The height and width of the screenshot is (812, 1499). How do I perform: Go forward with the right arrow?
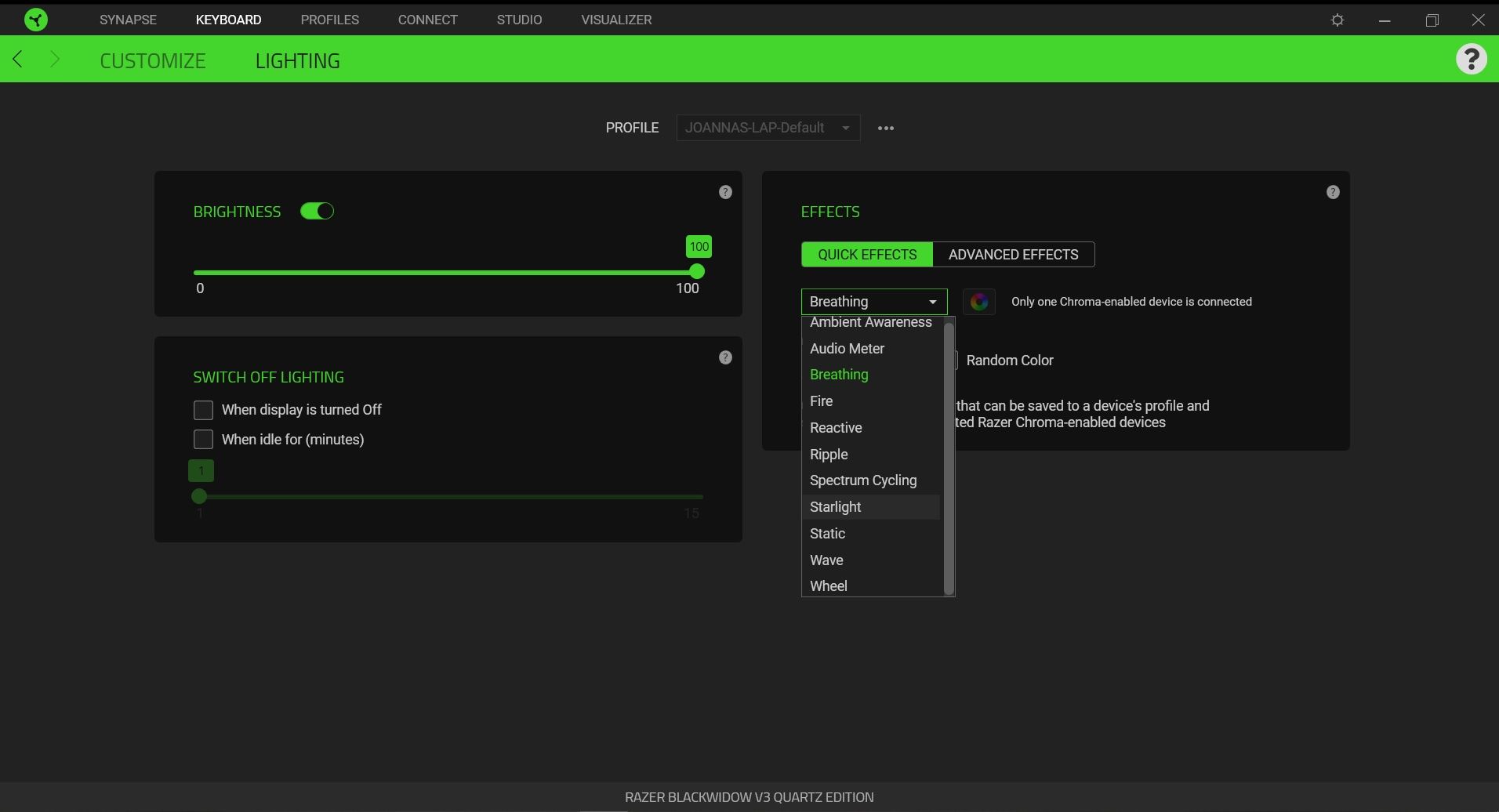[x=54, y=59]
